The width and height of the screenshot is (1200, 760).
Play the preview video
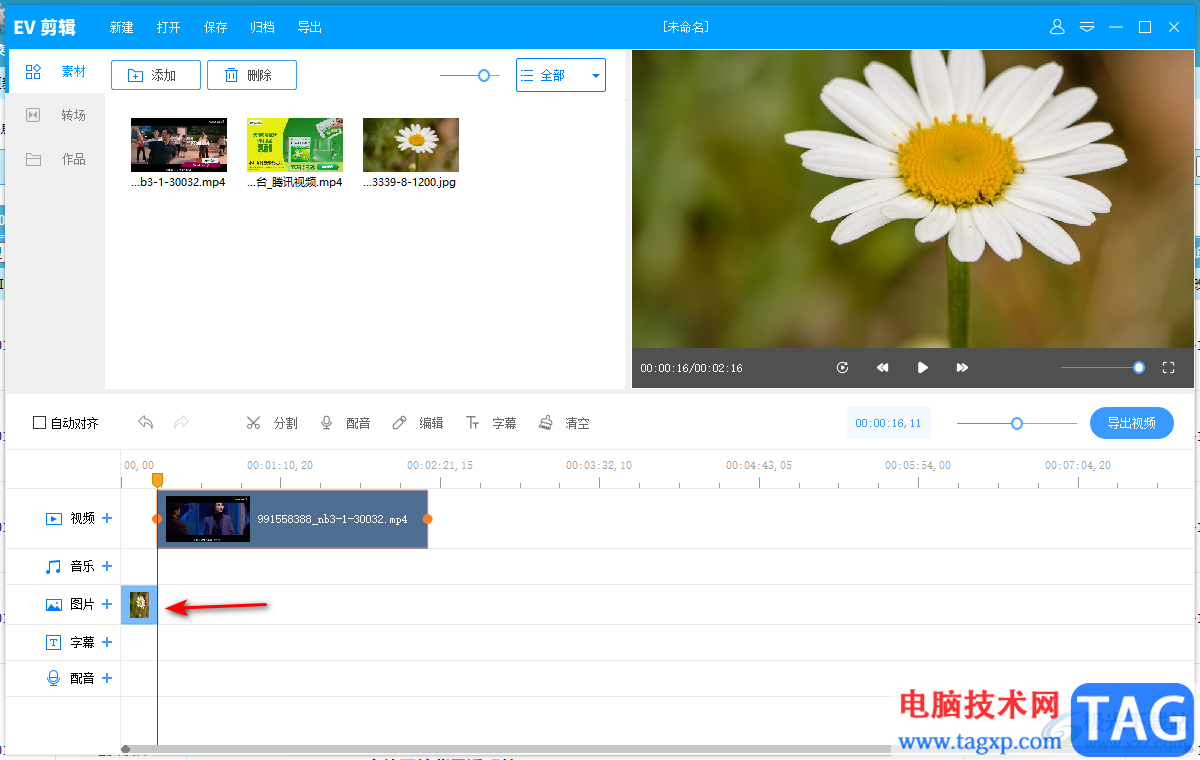point(923,368)
